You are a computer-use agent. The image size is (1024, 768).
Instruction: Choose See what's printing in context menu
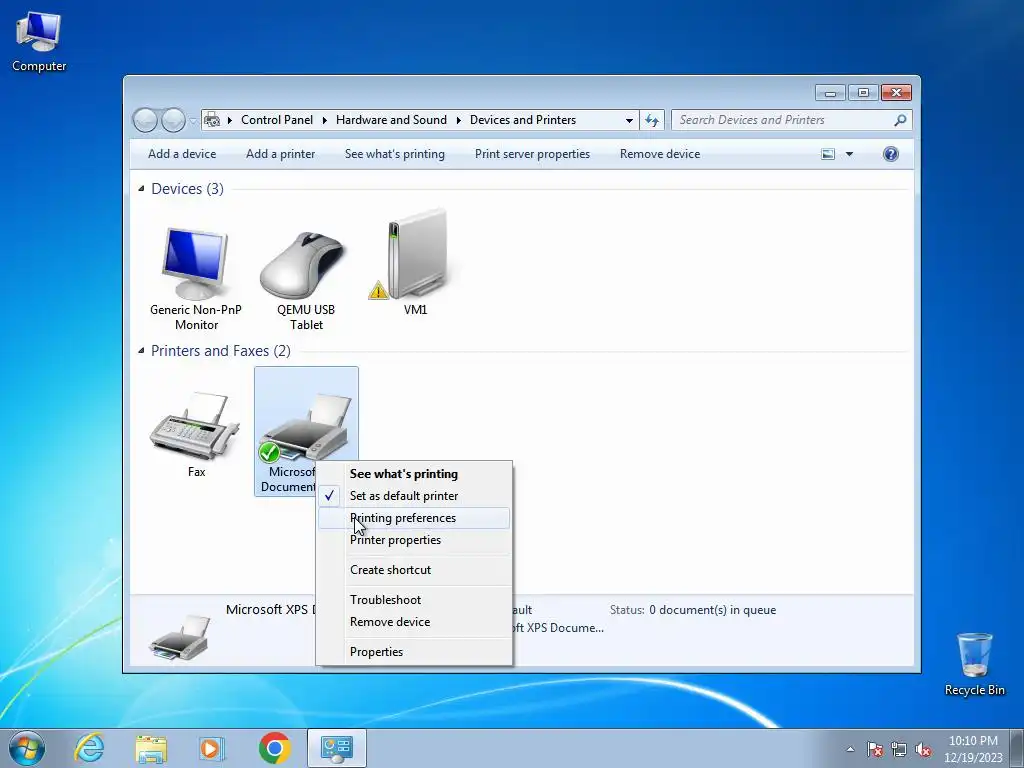(413, 474)
